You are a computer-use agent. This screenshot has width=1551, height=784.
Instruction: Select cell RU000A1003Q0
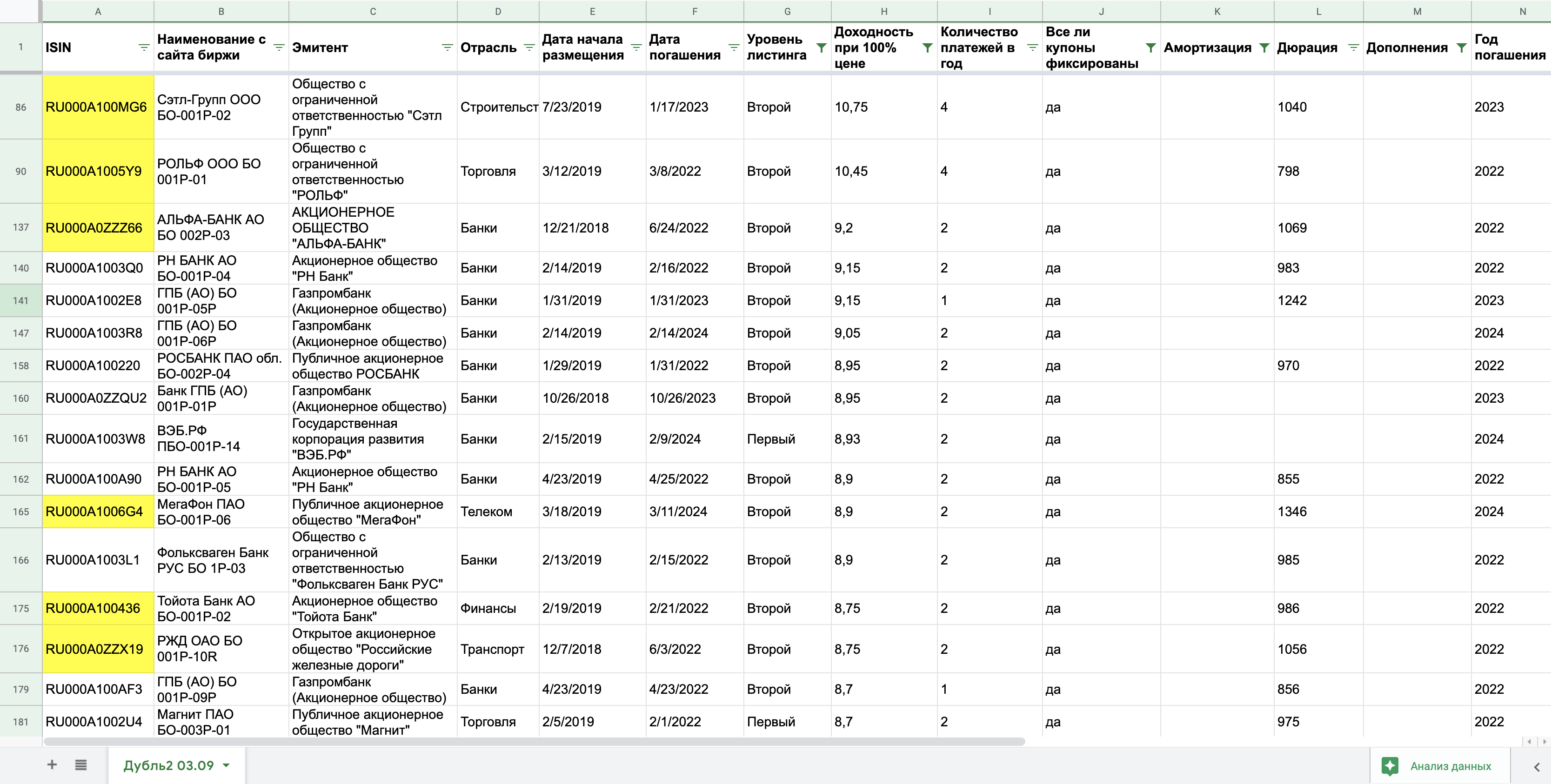pyautogui.click(x=98, y=268)
